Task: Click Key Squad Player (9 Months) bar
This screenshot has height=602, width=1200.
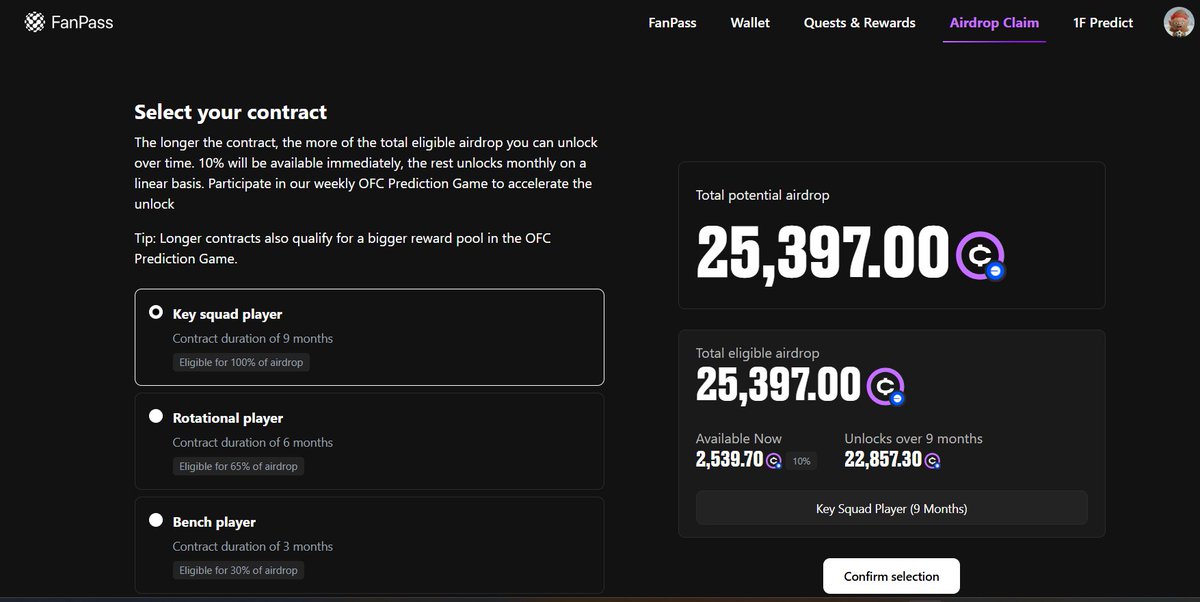Action: 891,508
